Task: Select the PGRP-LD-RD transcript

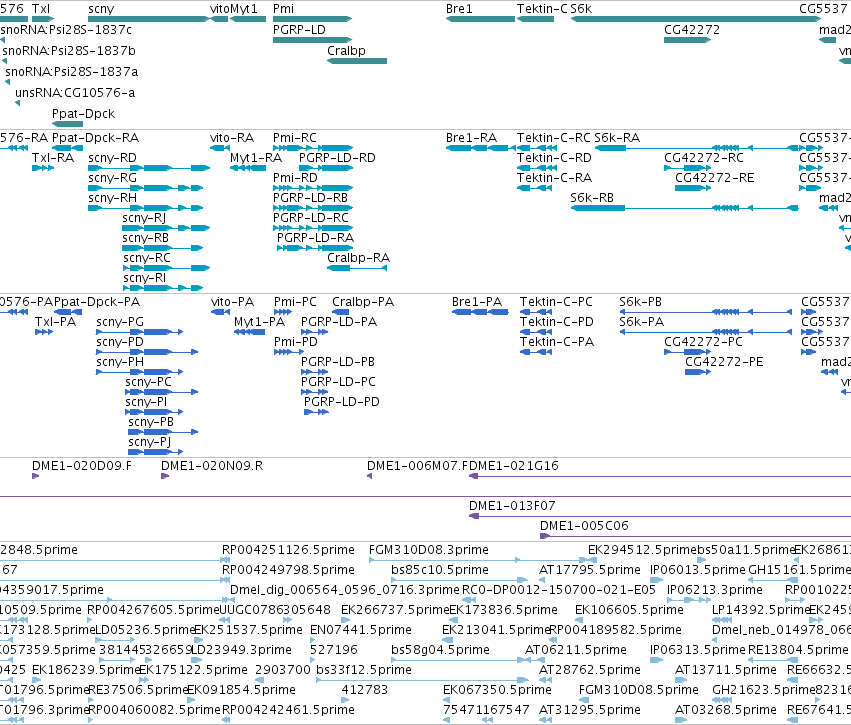Action: tap(326, 168)
